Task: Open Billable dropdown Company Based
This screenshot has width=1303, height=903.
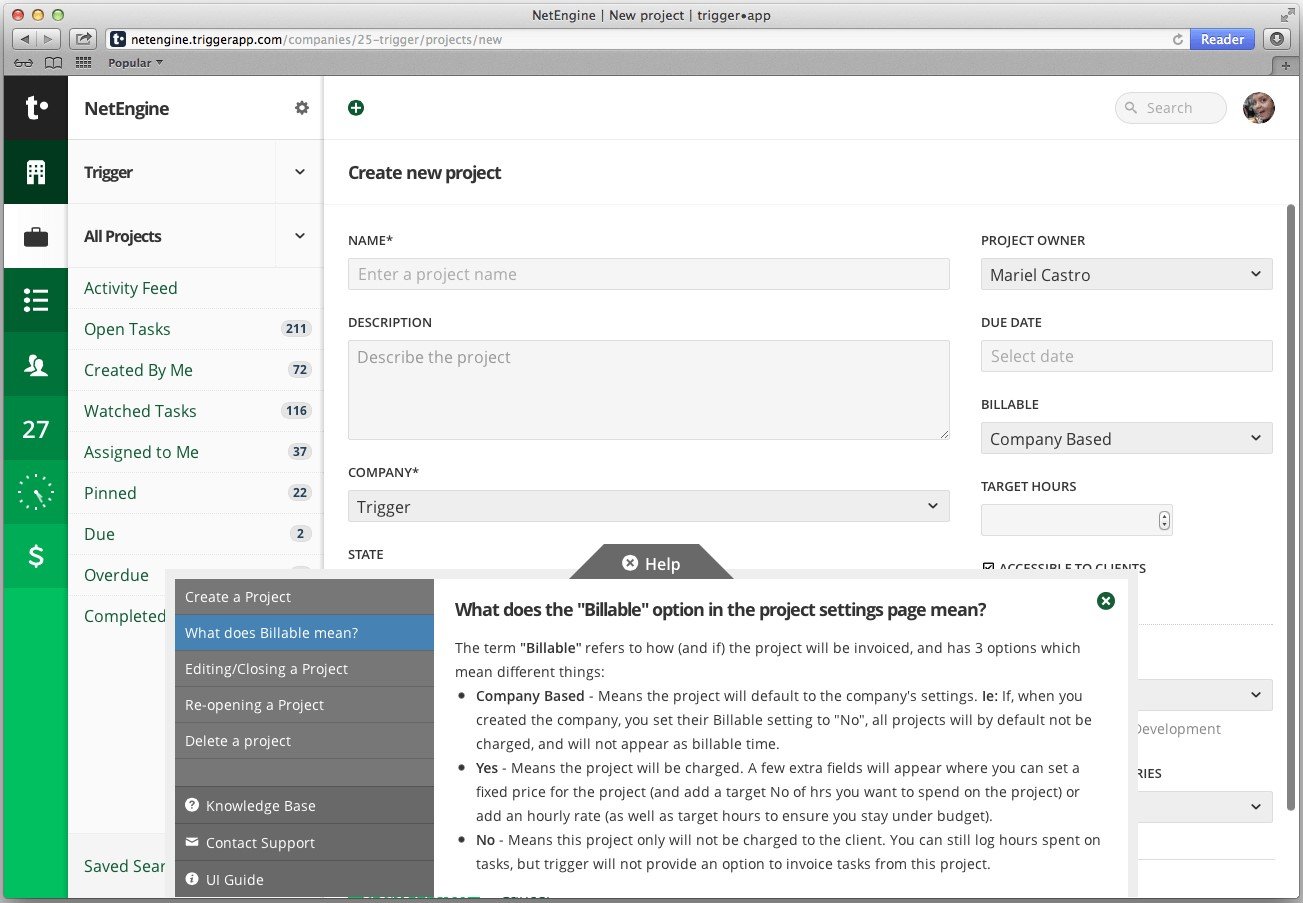Action: [x=1127, y=438]
